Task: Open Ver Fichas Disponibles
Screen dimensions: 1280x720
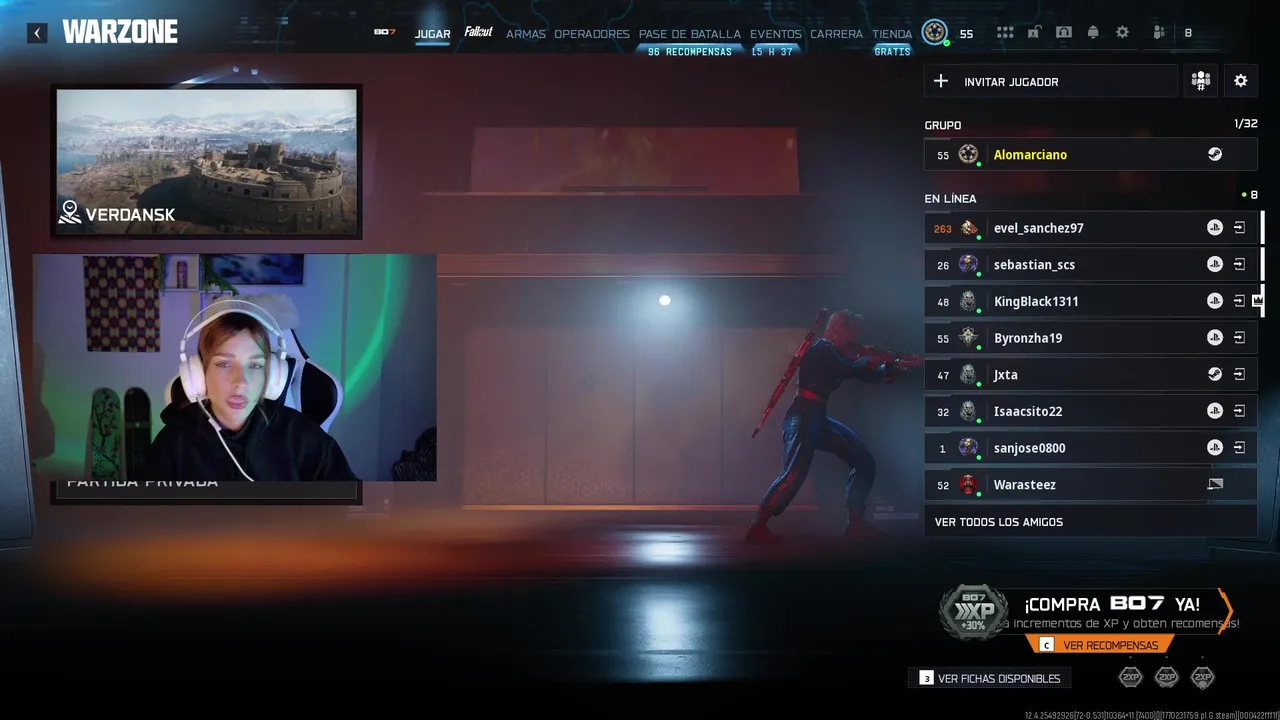Action: (x=990, y=678)
